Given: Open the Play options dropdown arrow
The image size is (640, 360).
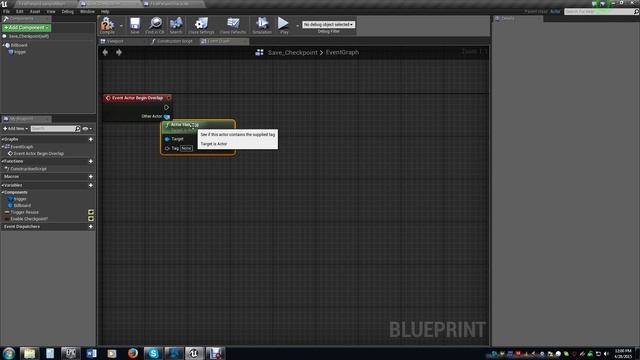Looking at the screenshot, I should click(x=297, y=25).
